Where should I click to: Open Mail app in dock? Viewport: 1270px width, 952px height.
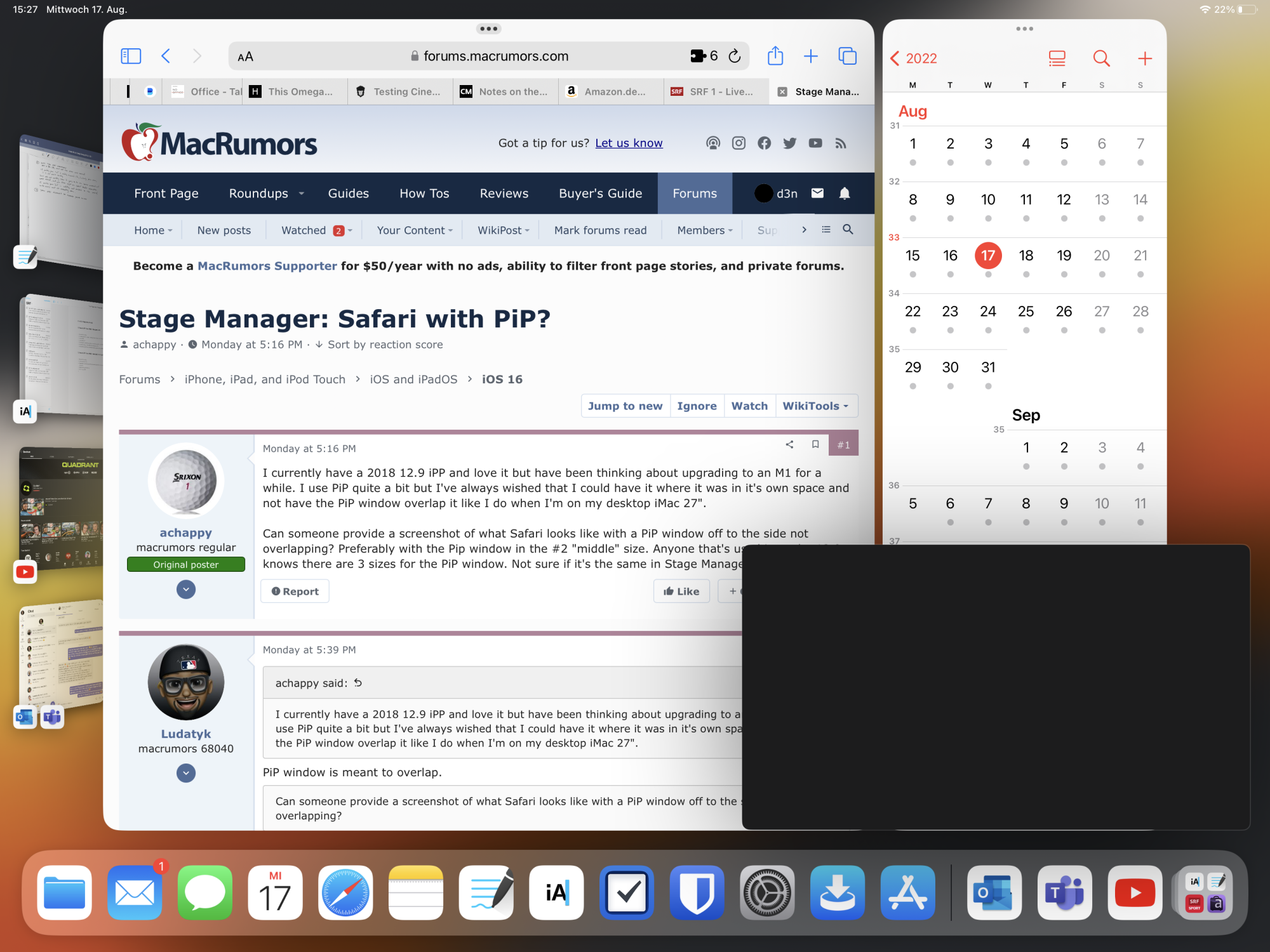(135, 892)
